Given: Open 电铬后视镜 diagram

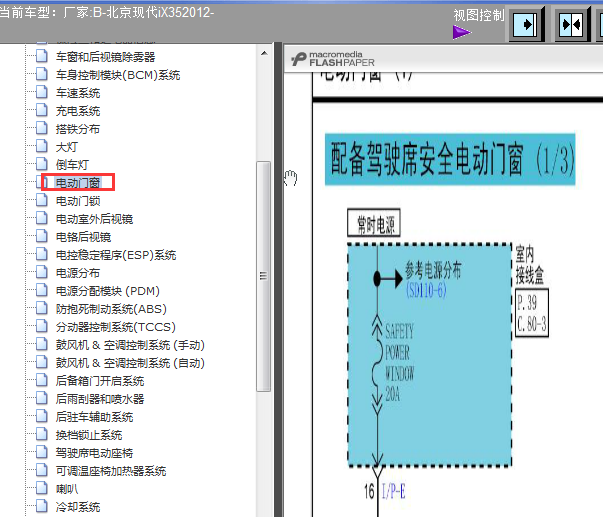Looking at the screenshot, I should [83, 237].
